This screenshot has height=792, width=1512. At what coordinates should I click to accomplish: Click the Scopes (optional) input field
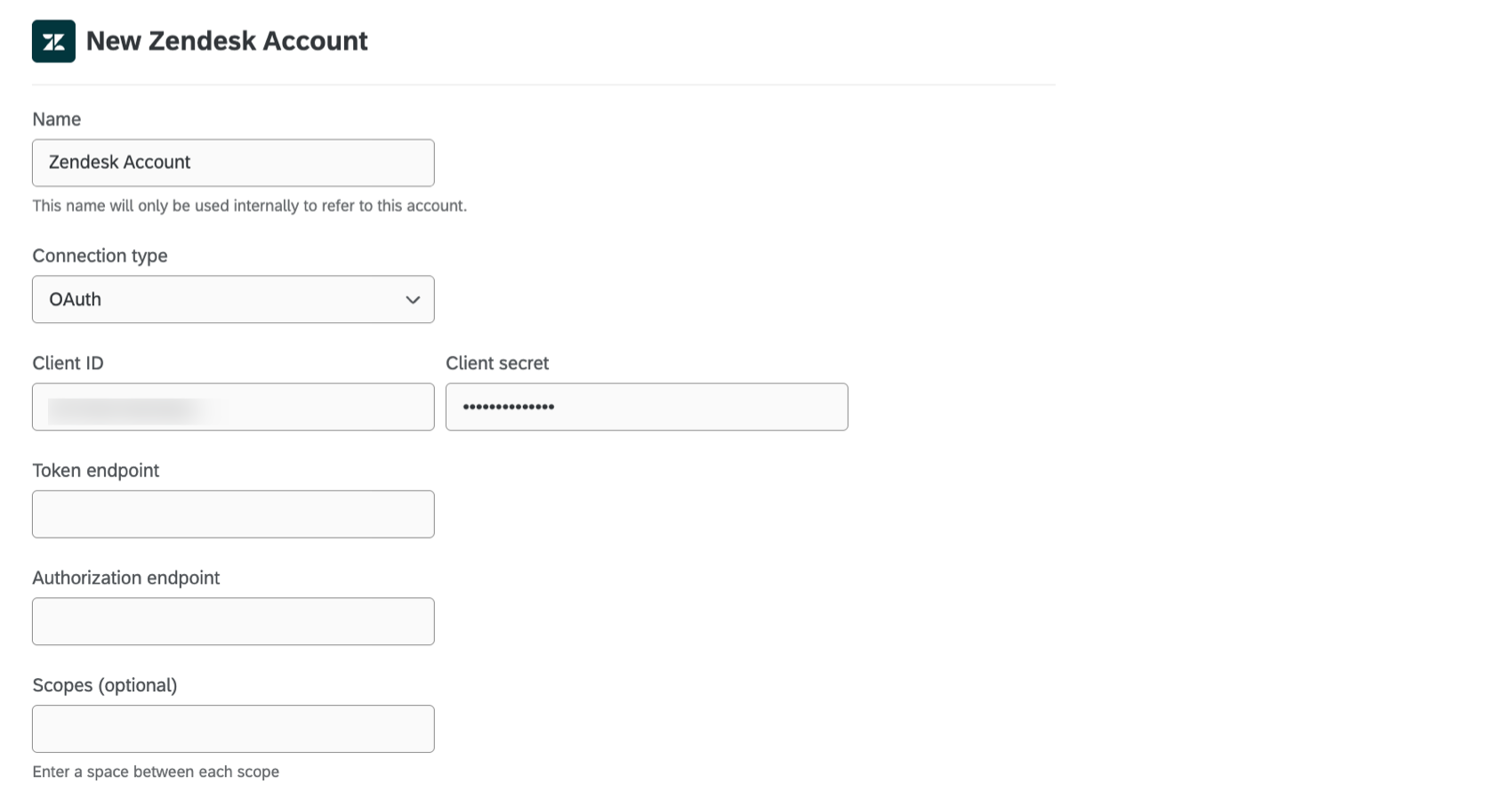233,729
